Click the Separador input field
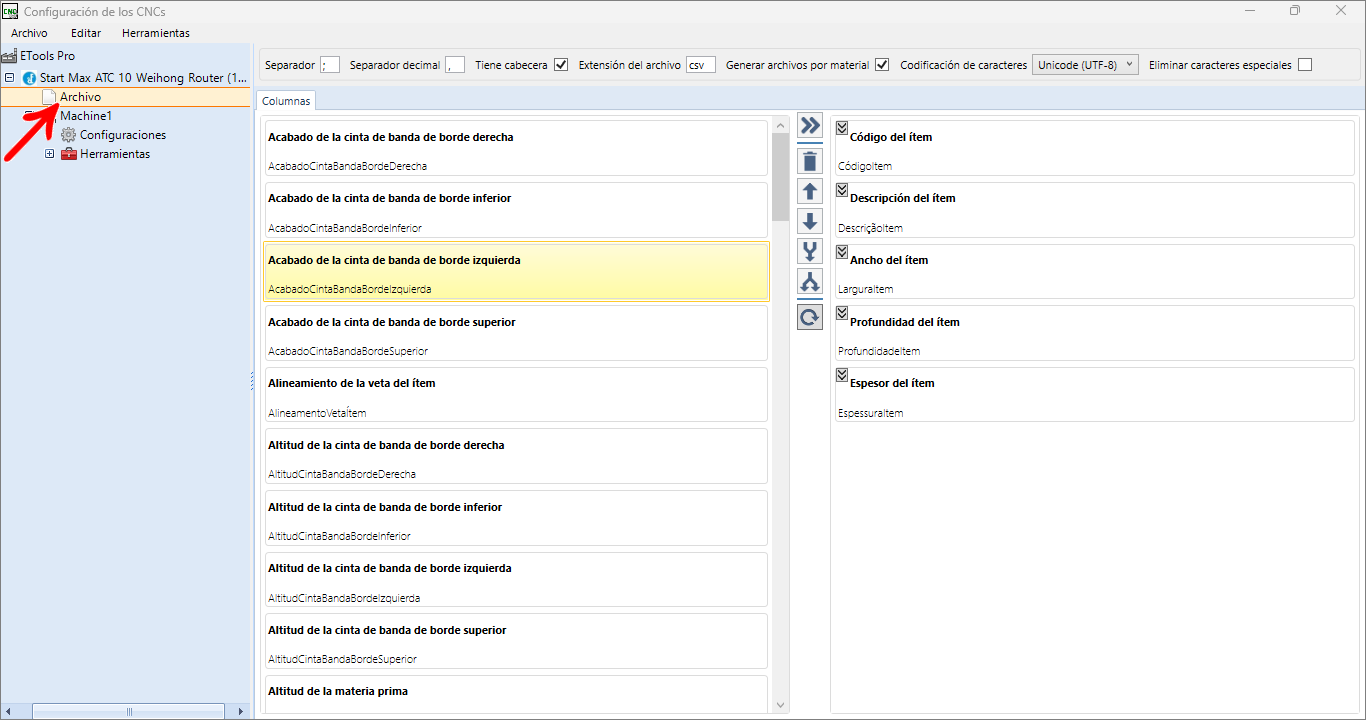The height and width of the screenshot is (720, 1366). [330, 65]
